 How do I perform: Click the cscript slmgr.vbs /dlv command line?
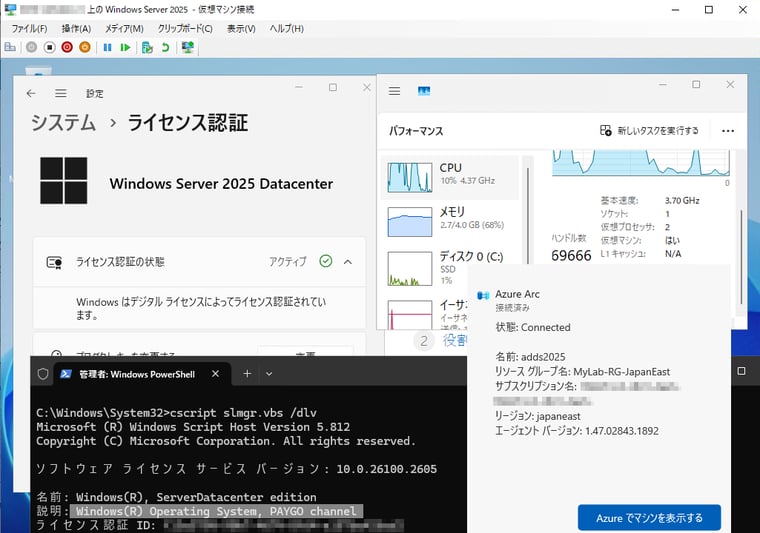tap(176, 413)
